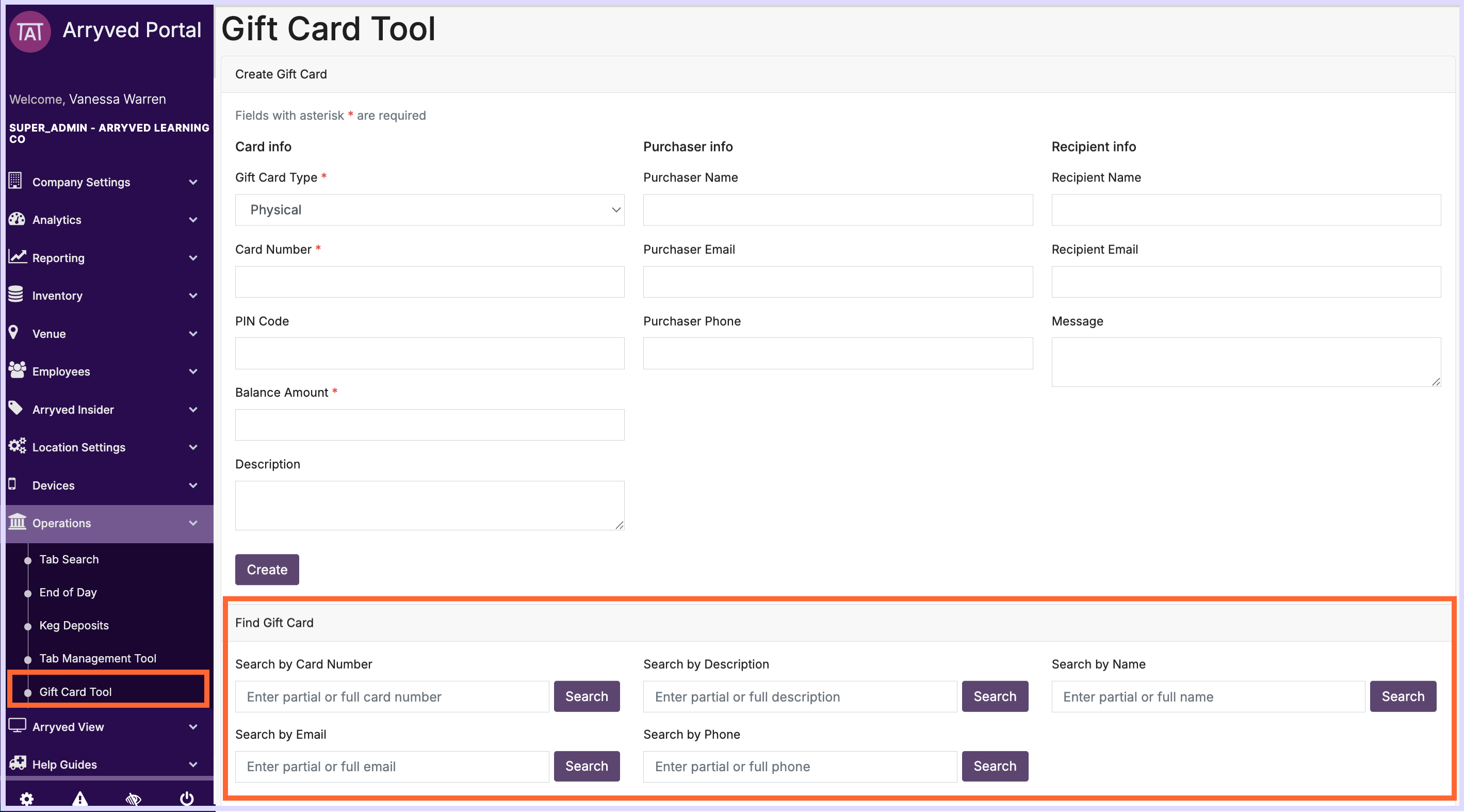Click the Employees group icon
The width and height of the screenshot is (1464, 812).
pos(17,370)
